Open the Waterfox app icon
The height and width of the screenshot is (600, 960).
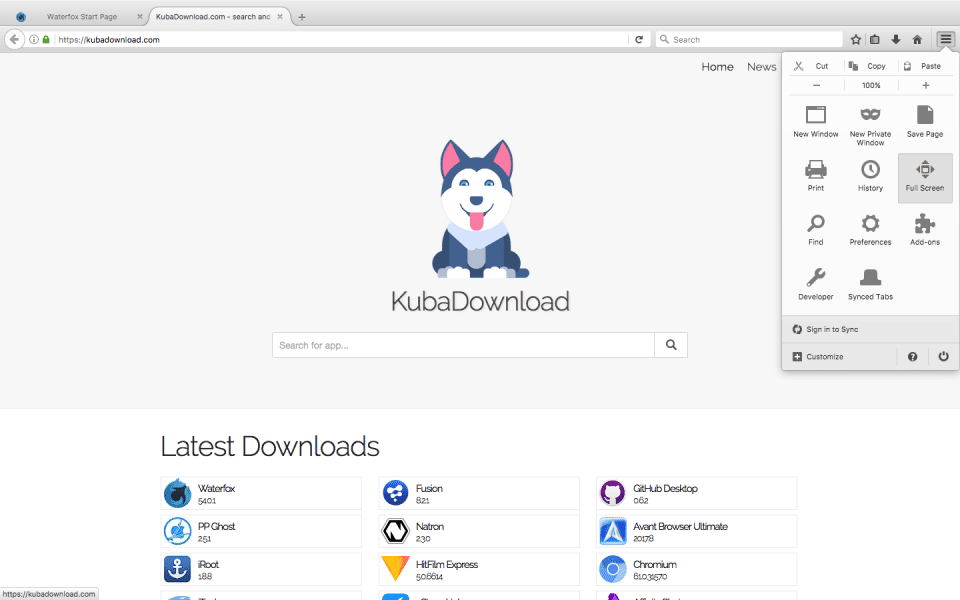178,493
